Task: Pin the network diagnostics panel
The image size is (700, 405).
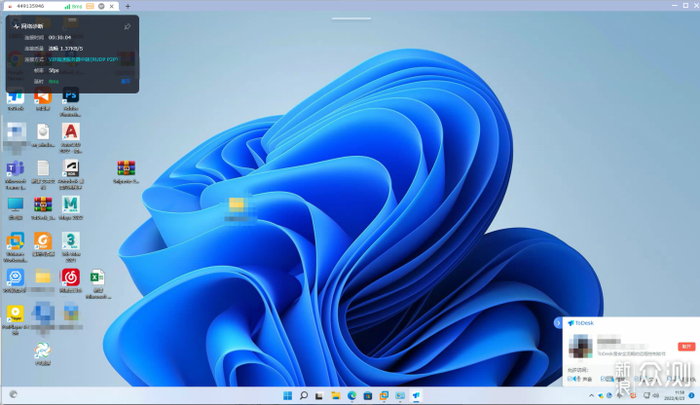Action: coord(127,26)
